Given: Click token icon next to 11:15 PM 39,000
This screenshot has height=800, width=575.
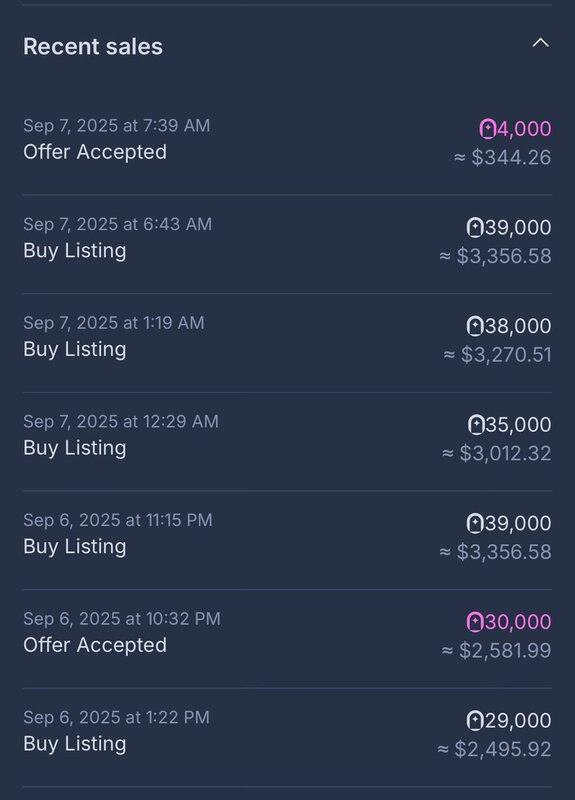Looking at the screenshot, I should [x=474, y=523].
